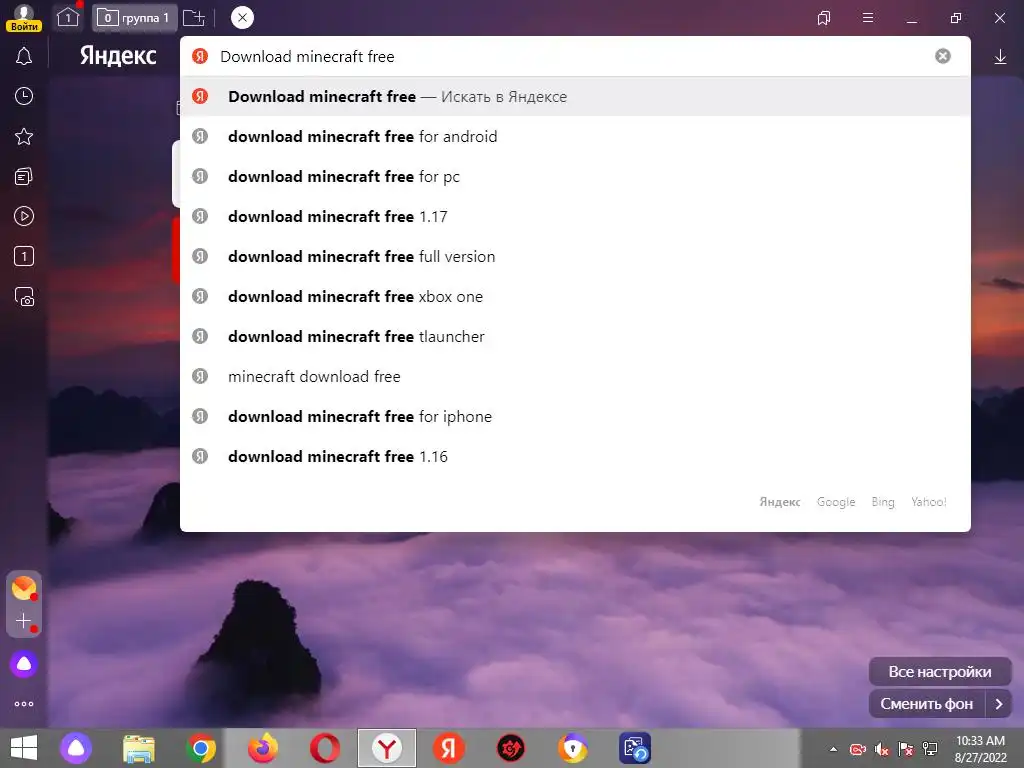Launch Opera from taskbar
1024x768 pixels.
pos(325,748)
